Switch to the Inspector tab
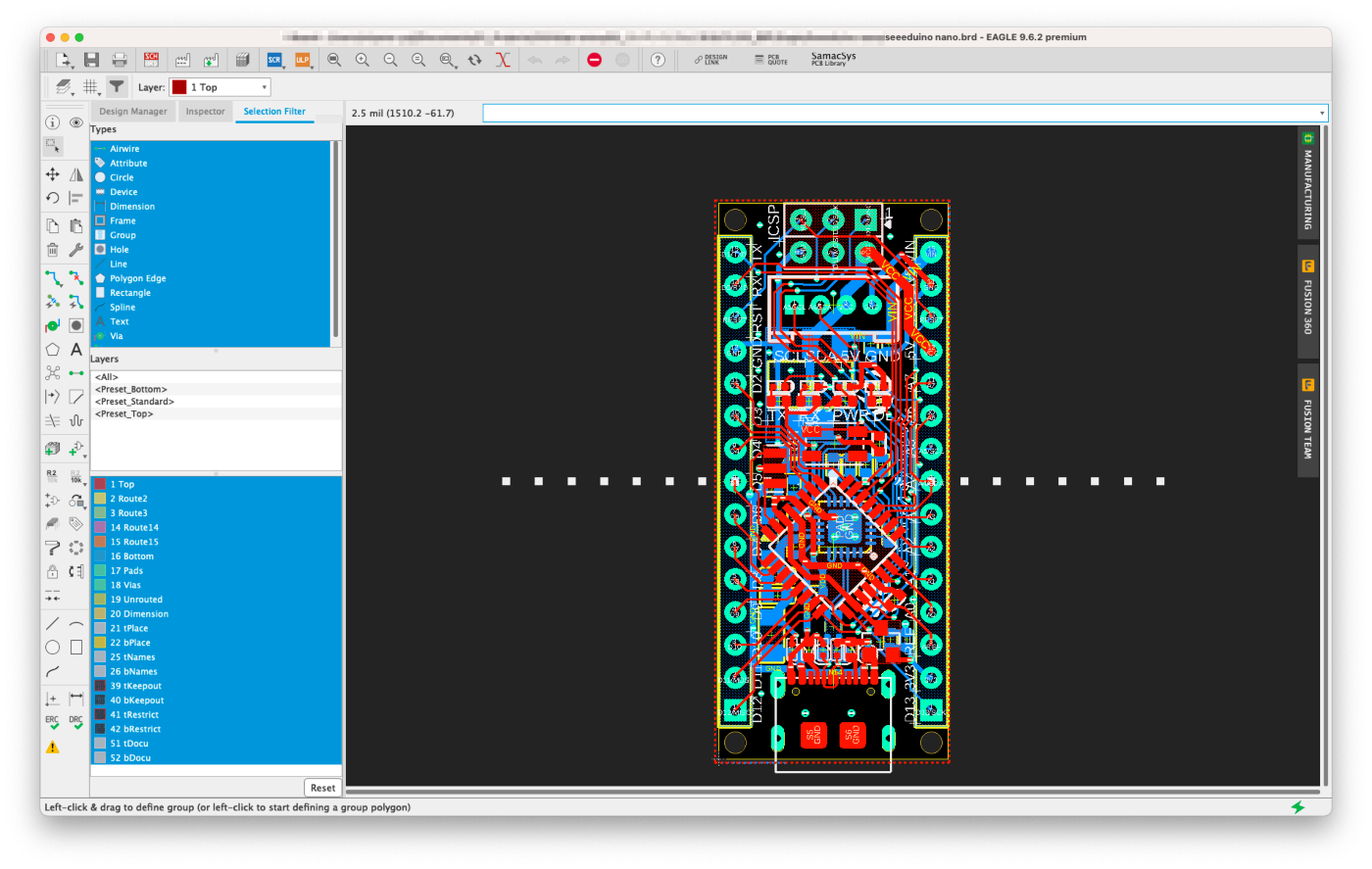1372x869 pixels. click(x=206, y=112)
